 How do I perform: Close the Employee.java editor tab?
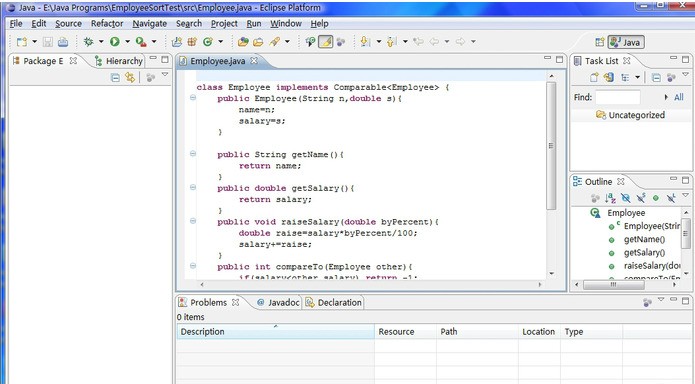tap(254, 60)
